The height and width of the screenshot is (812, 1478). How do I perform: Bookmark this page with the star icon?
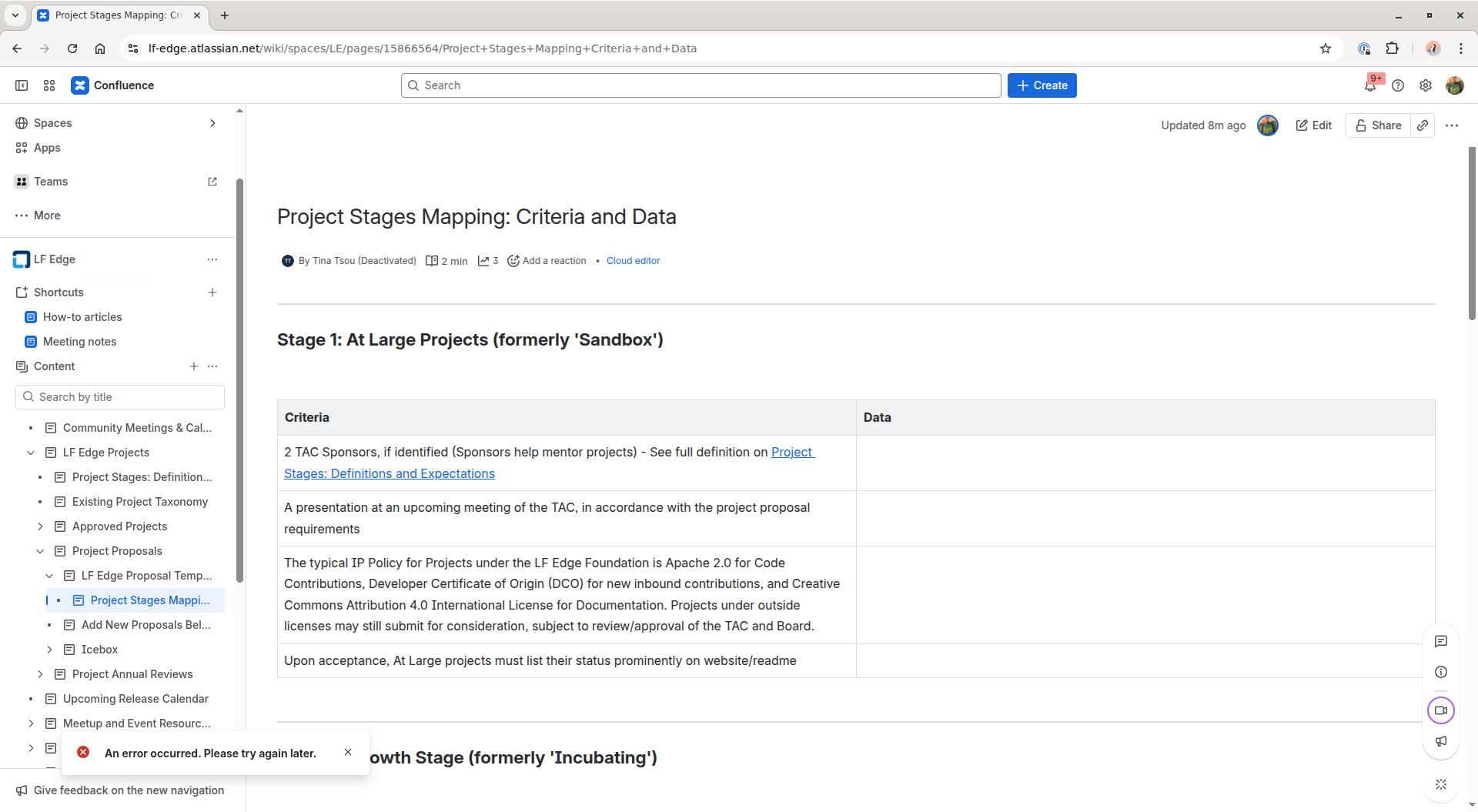click(x=1326, y=48)
